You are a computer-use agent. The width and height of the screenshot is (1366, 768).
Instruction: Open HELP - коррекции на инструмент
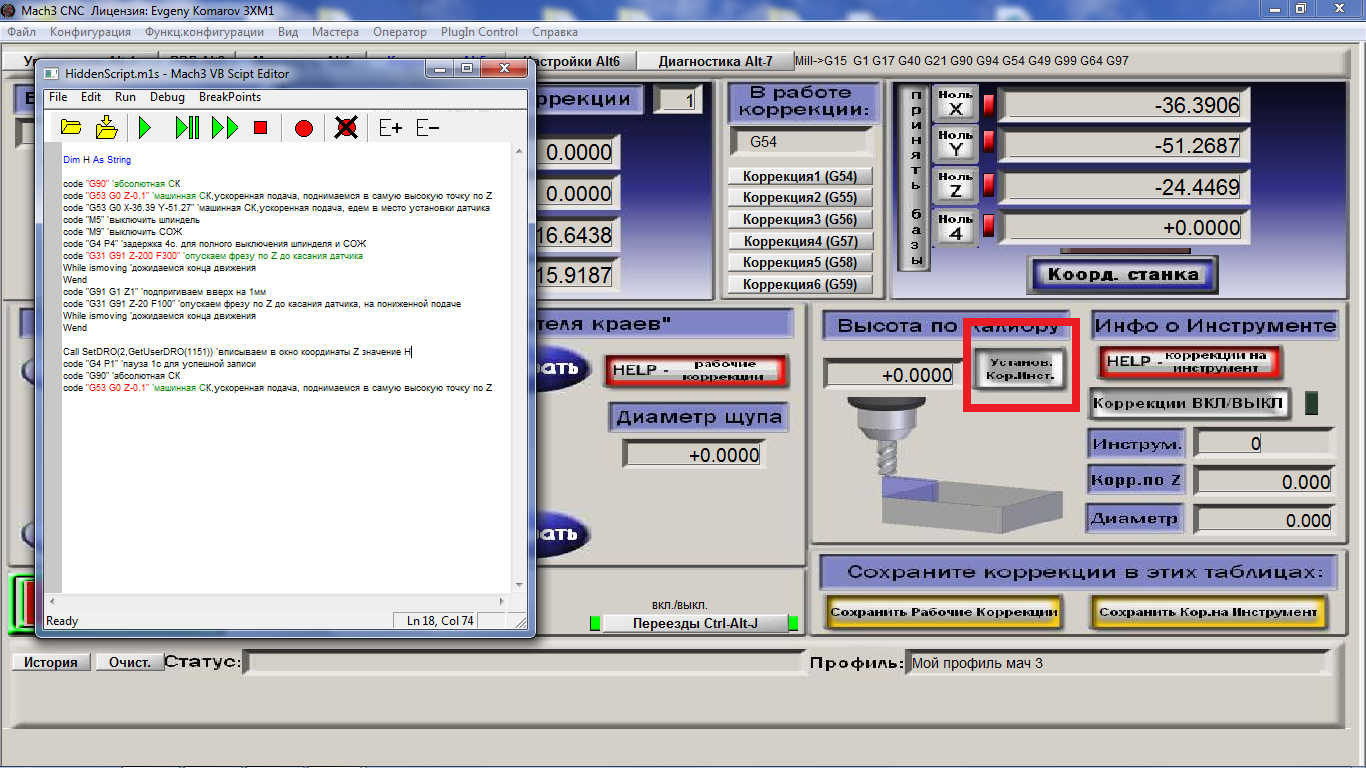point(1190,362)
